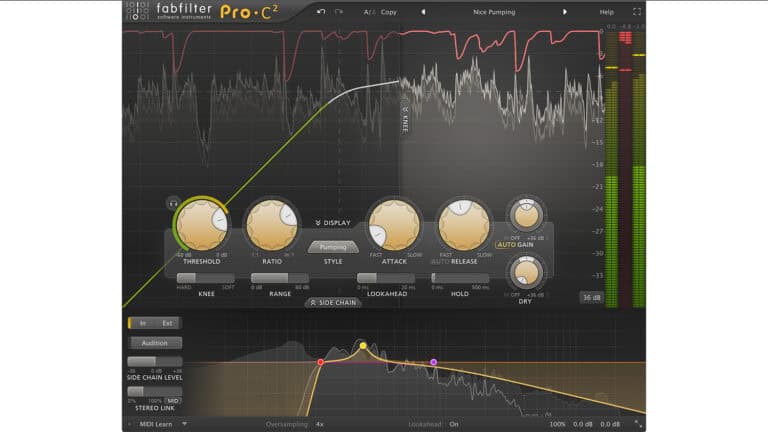Click the vertical Knee display toggle

[x=405, y=120]
